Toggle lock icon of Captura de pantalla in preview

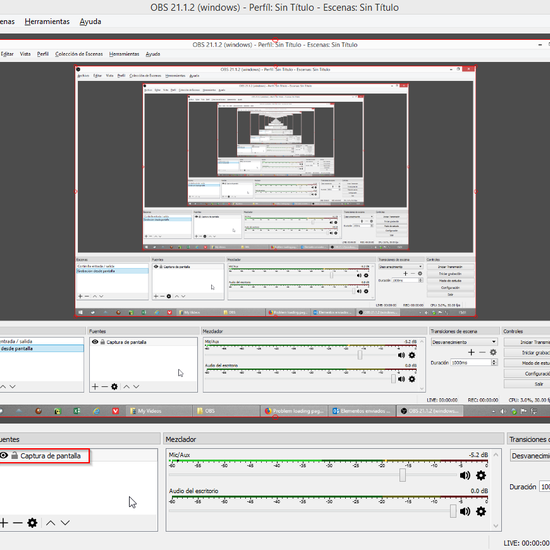point(102,342)
